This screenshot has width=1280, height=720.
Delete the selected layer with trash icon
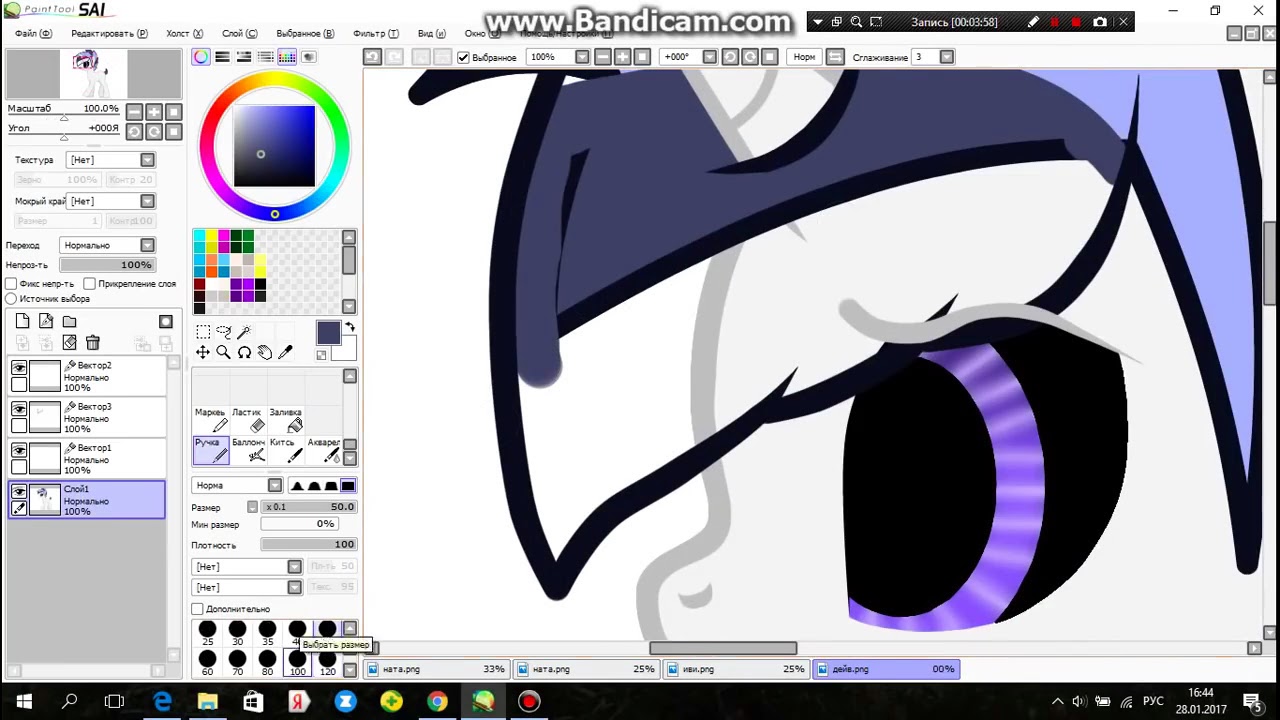click(93, 343)
